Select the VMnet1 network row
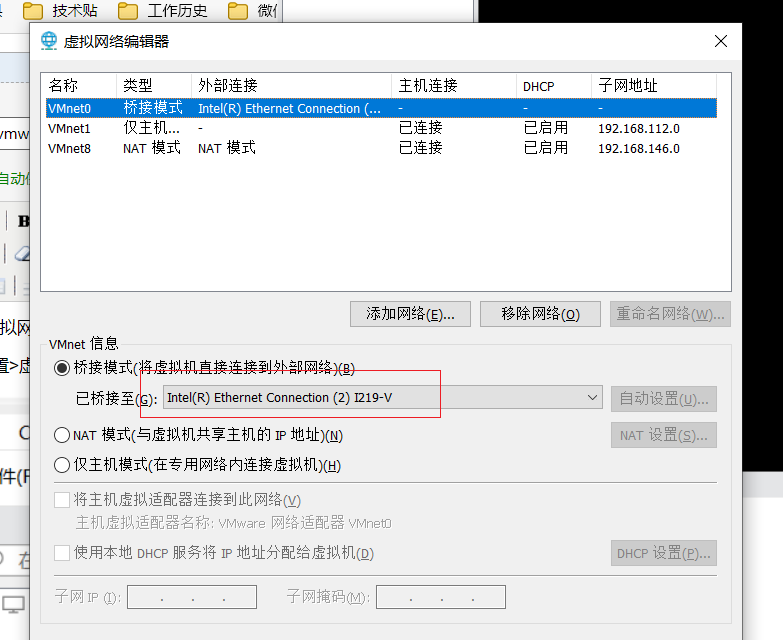The width and height of the screenshot is (783, 640). coord(382,128)
